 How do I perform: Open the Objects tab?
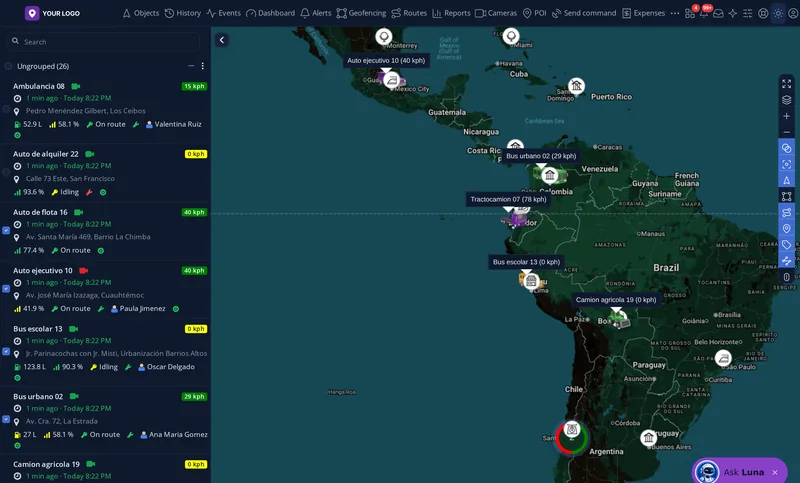140,13
